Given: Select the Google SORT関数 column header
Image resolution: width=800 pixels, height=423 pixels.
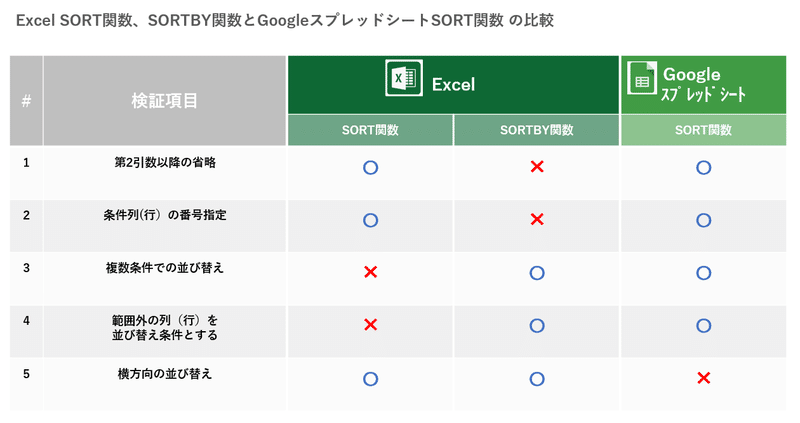Looking at the screenshot, I should pyautogui.click(x=704, y=130).
